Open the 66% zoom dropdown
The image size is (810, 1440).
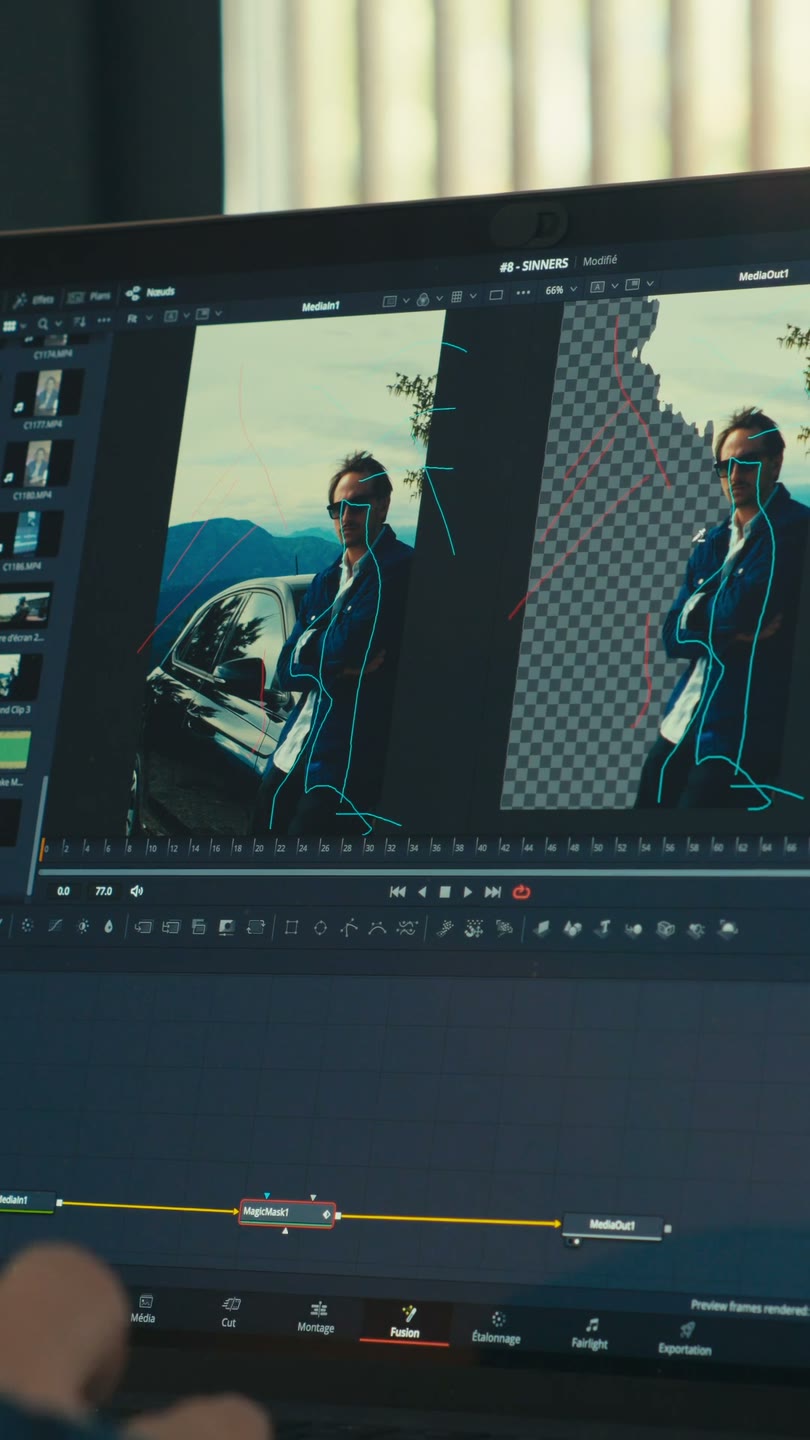[559, 290]
